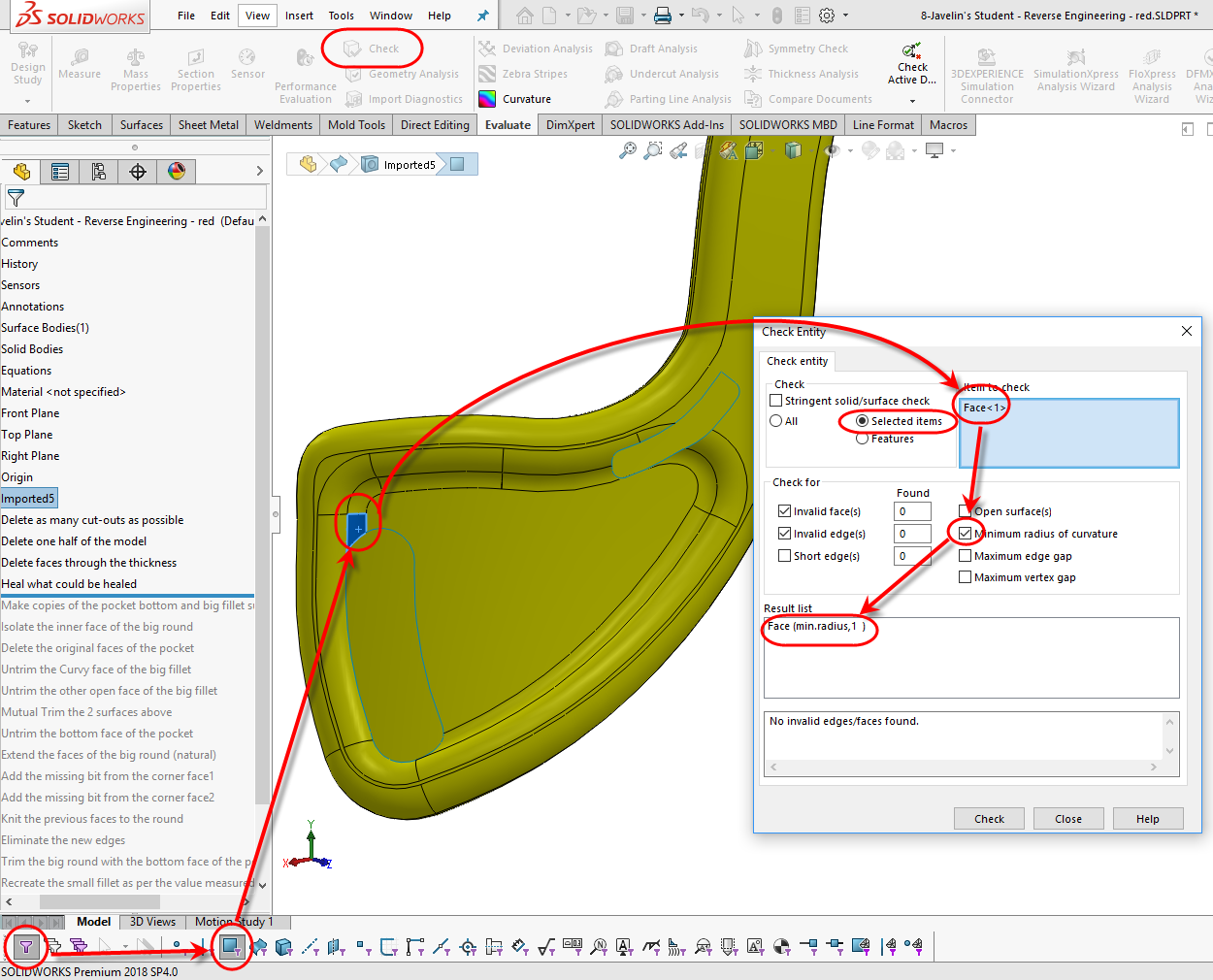Open the File menu
This screenshot has width=1213, height=980.
click(186, 16)
